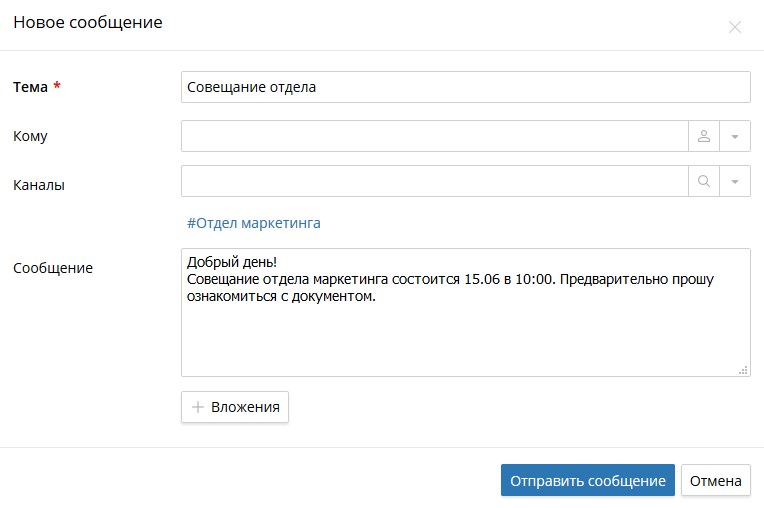
Task: Send with Отправить сообщение button
Action: (588, 480)
